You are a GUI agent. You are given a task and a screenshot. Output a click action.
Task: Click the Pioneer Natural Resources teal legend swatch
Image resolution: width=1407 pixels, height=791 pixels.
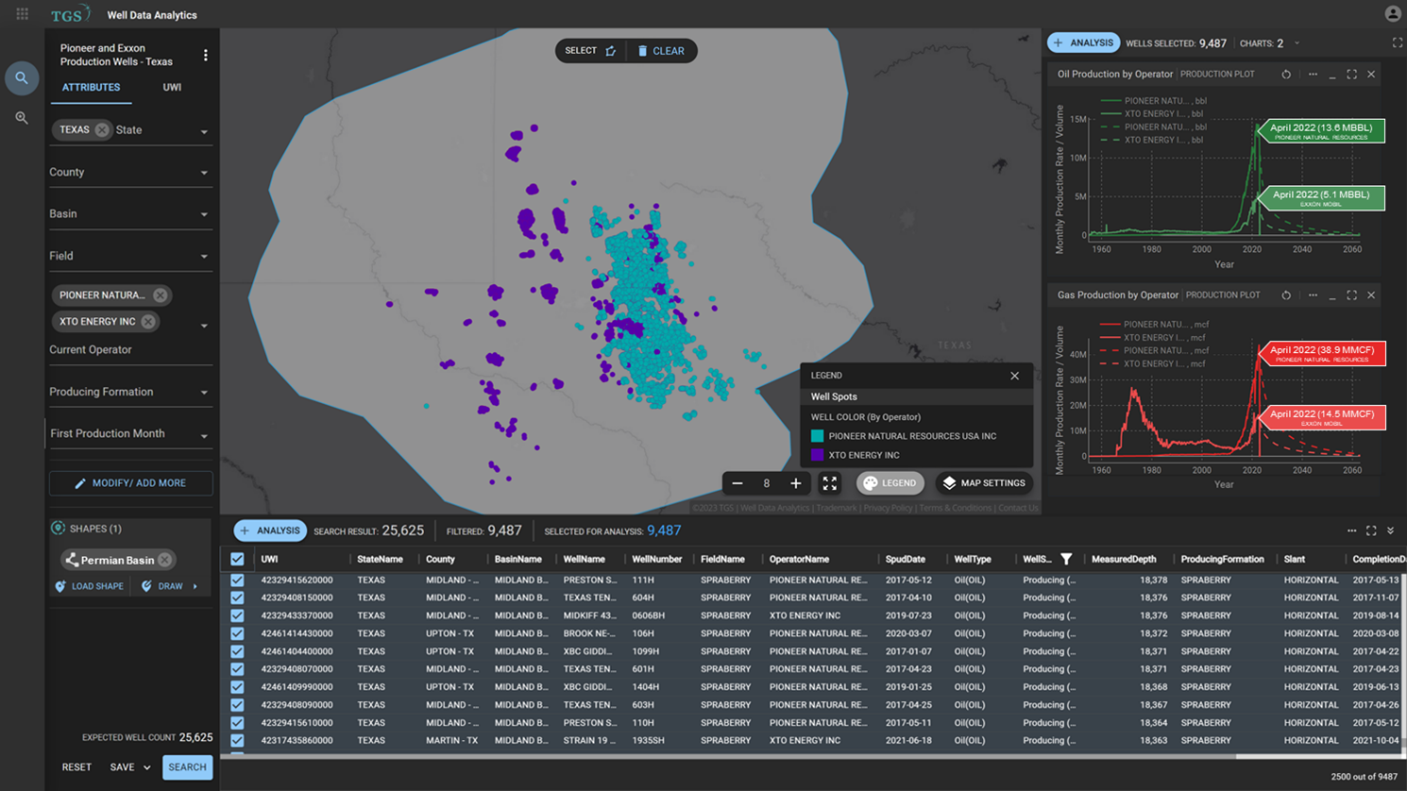(x=817, y=436)
